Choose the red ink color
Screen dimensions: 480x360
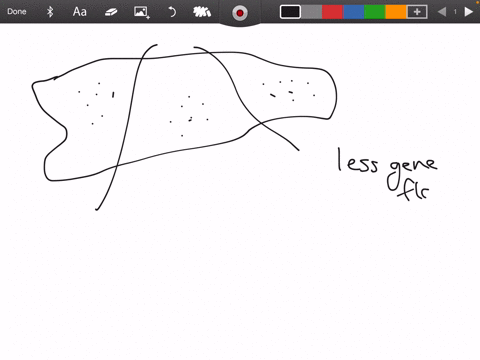(x=332, y=12)
